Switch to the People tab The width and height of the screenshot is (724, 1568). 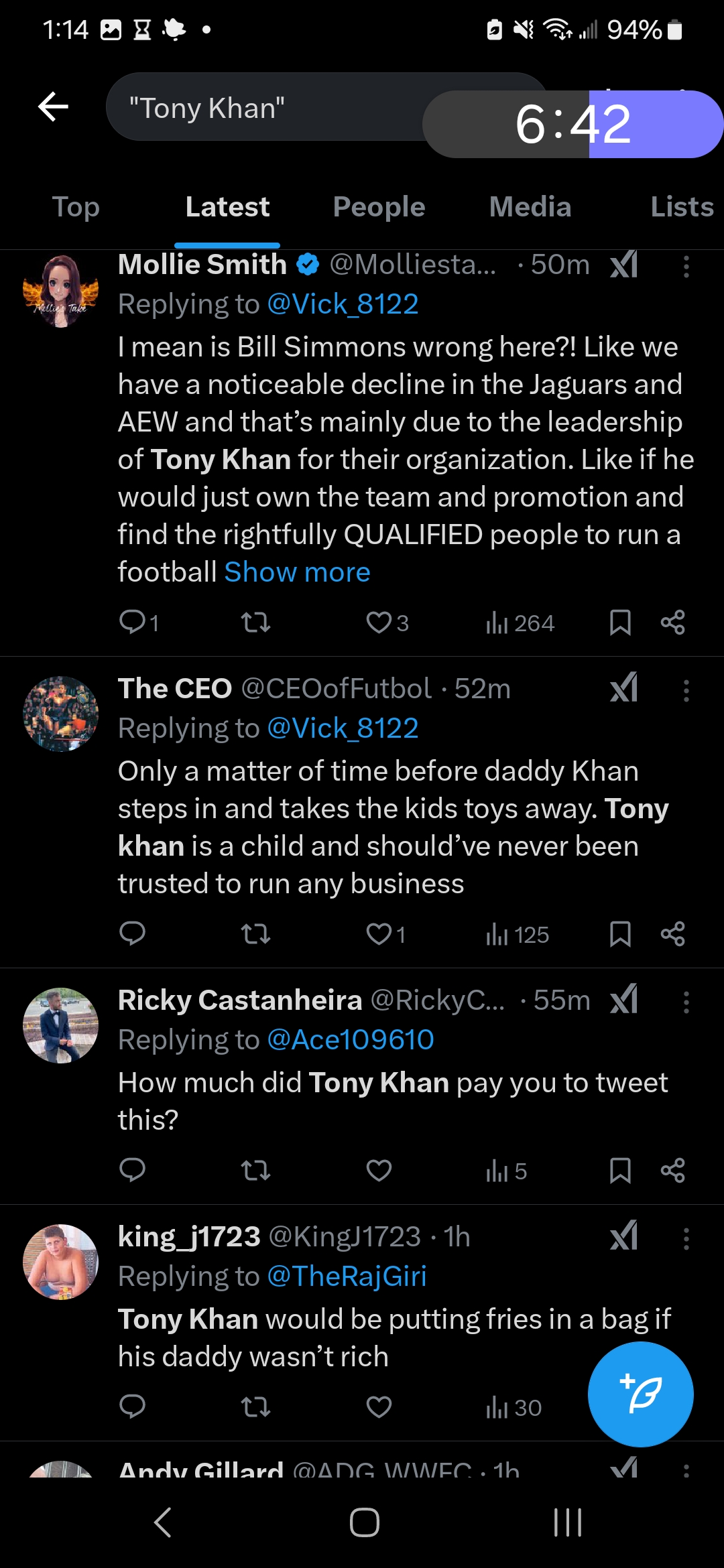coord(379,207)
